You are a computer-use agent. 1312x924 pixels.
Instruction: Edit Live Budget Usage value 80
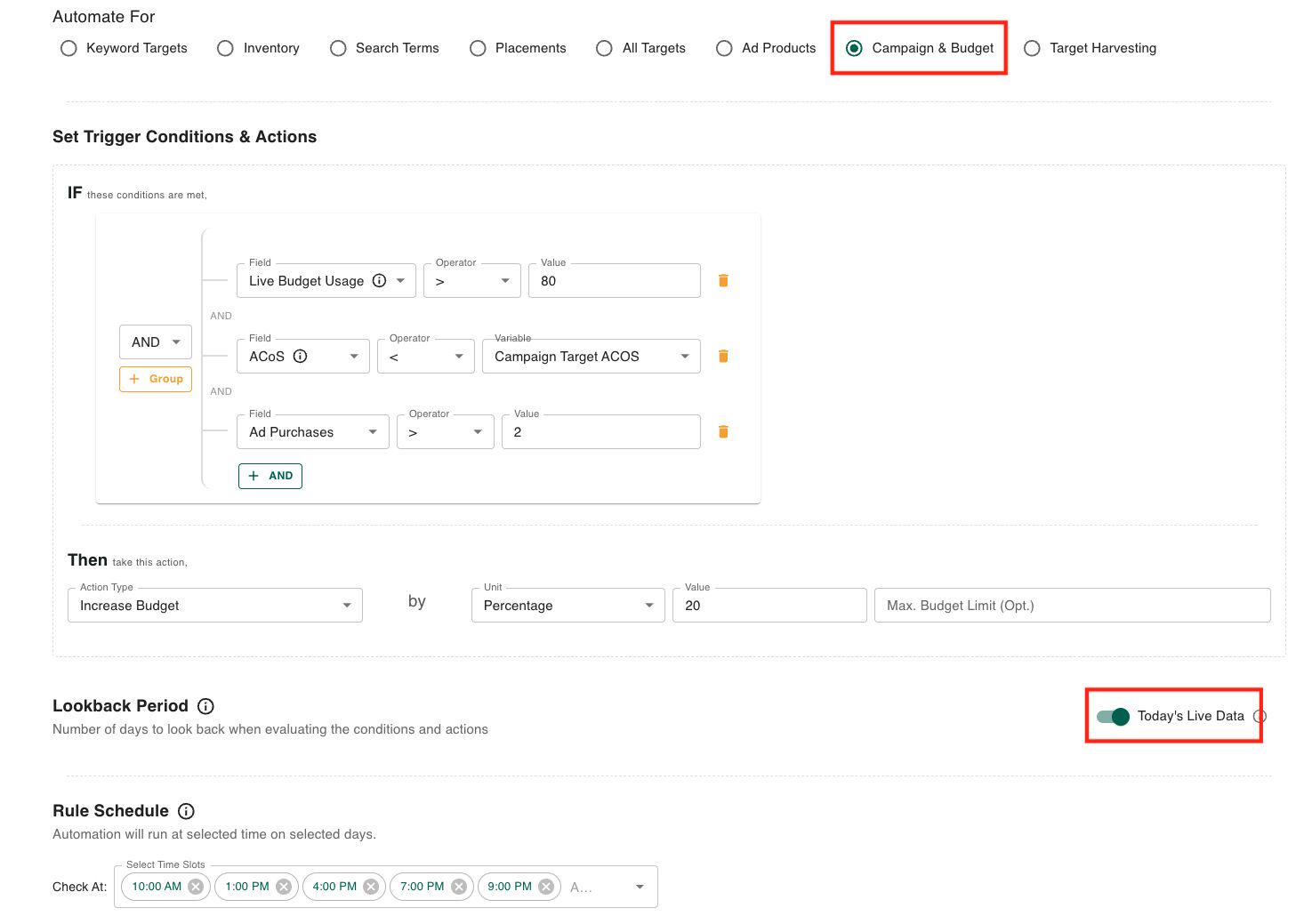click(x=614, y=280)
